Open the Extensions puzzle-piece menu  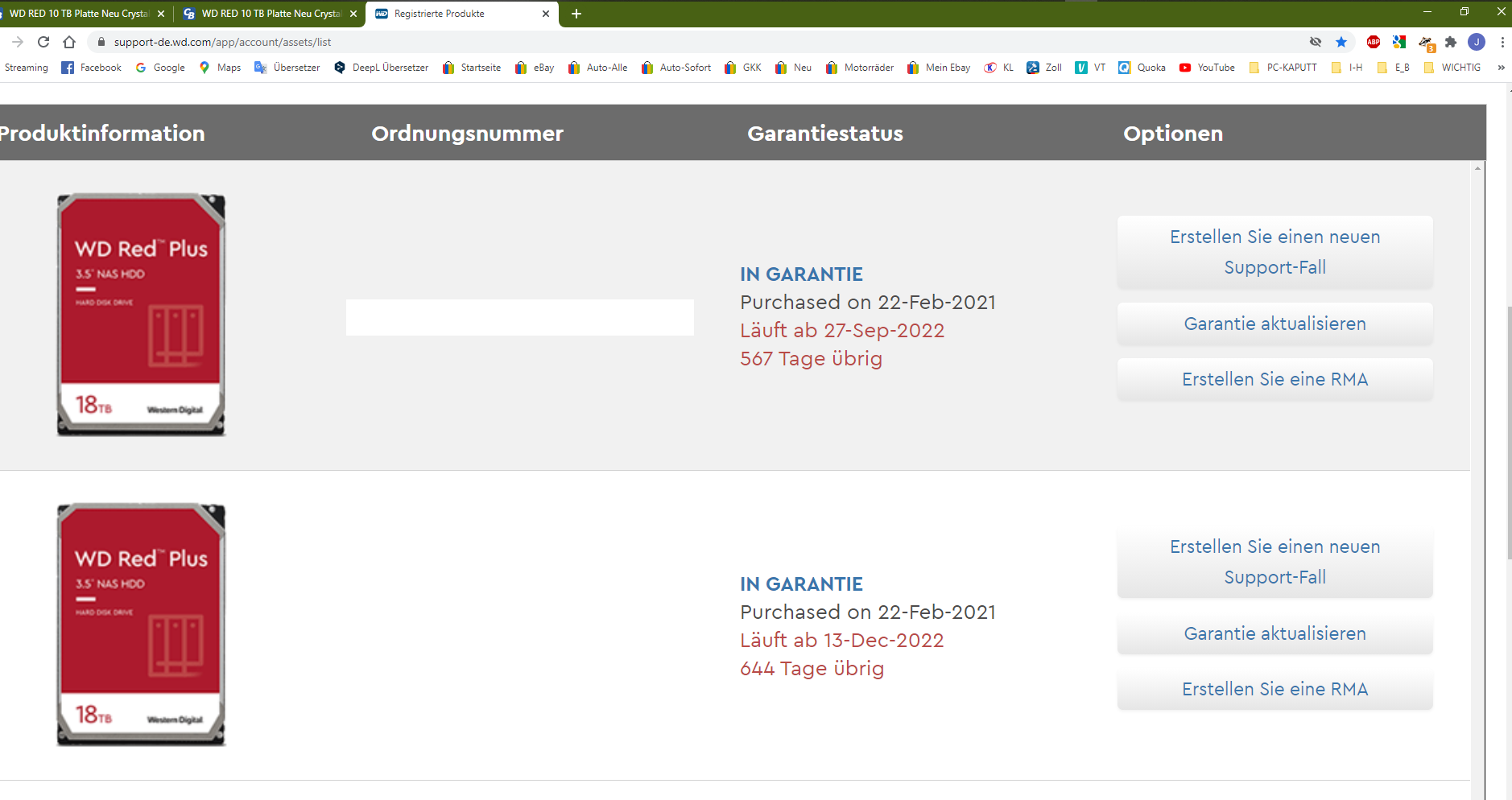coord(1451,42)
